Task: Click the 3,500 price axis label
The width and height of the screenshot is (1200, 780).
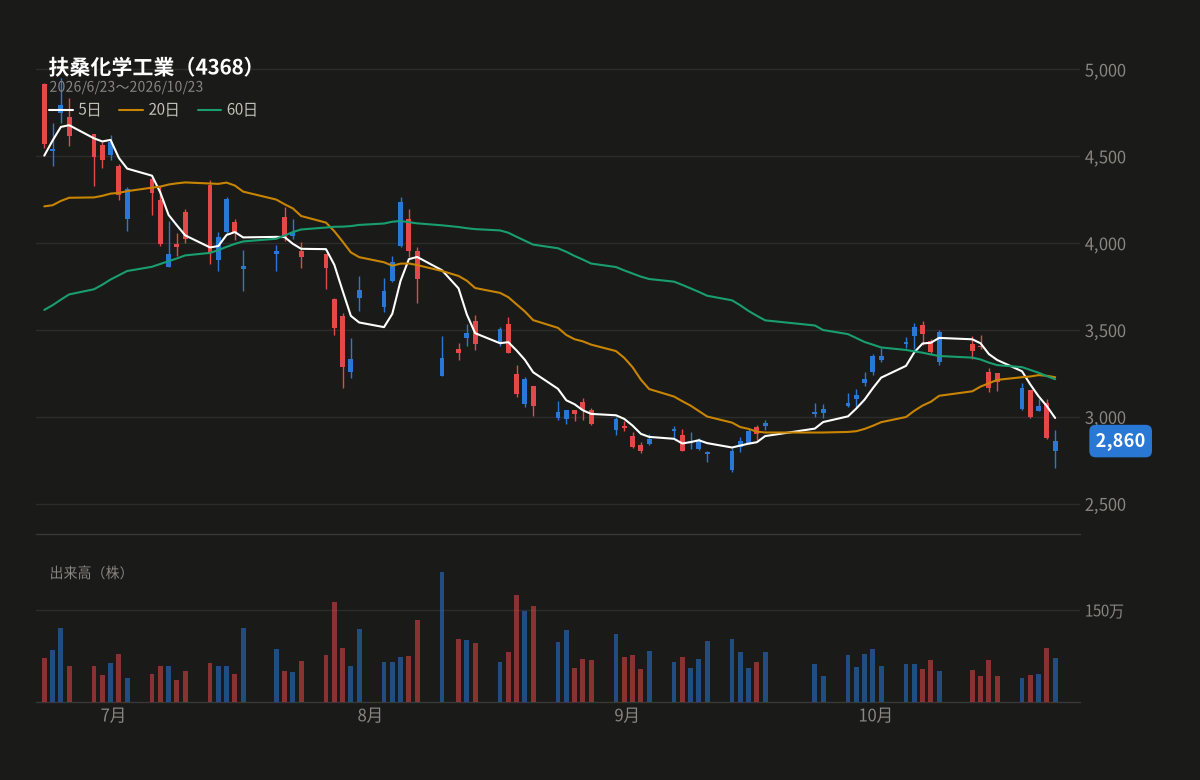Action: pyautogui.click(x=1105, y=331)
